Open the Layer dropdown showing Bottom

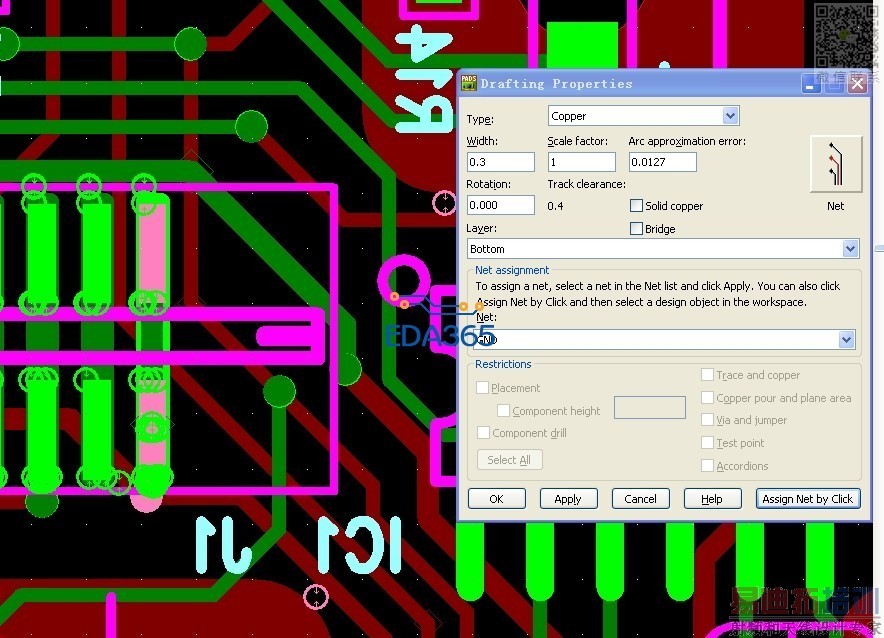[x=850, y=249]
